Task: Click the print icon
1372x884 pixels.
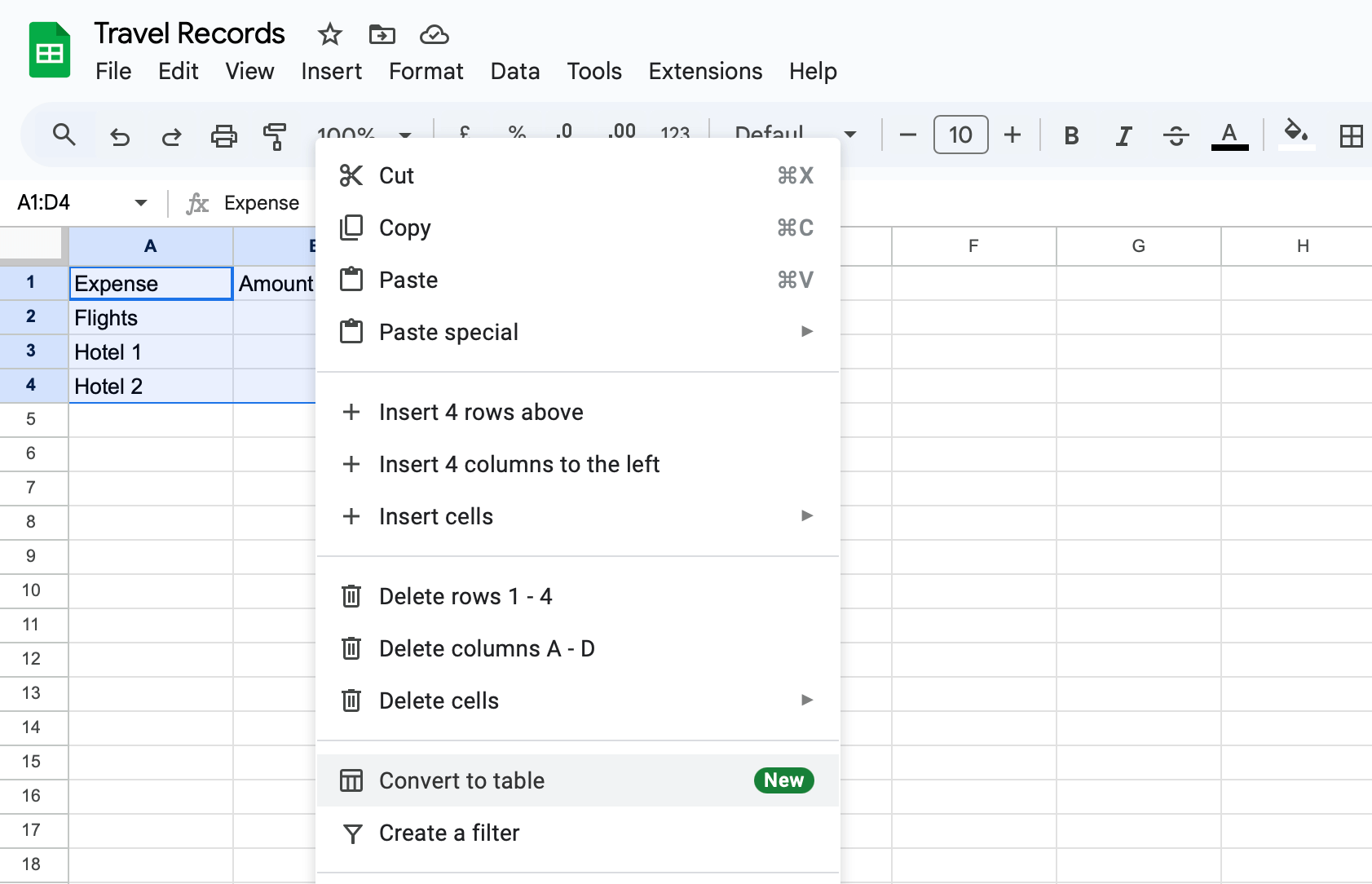Action: click(x=223, y=136)
